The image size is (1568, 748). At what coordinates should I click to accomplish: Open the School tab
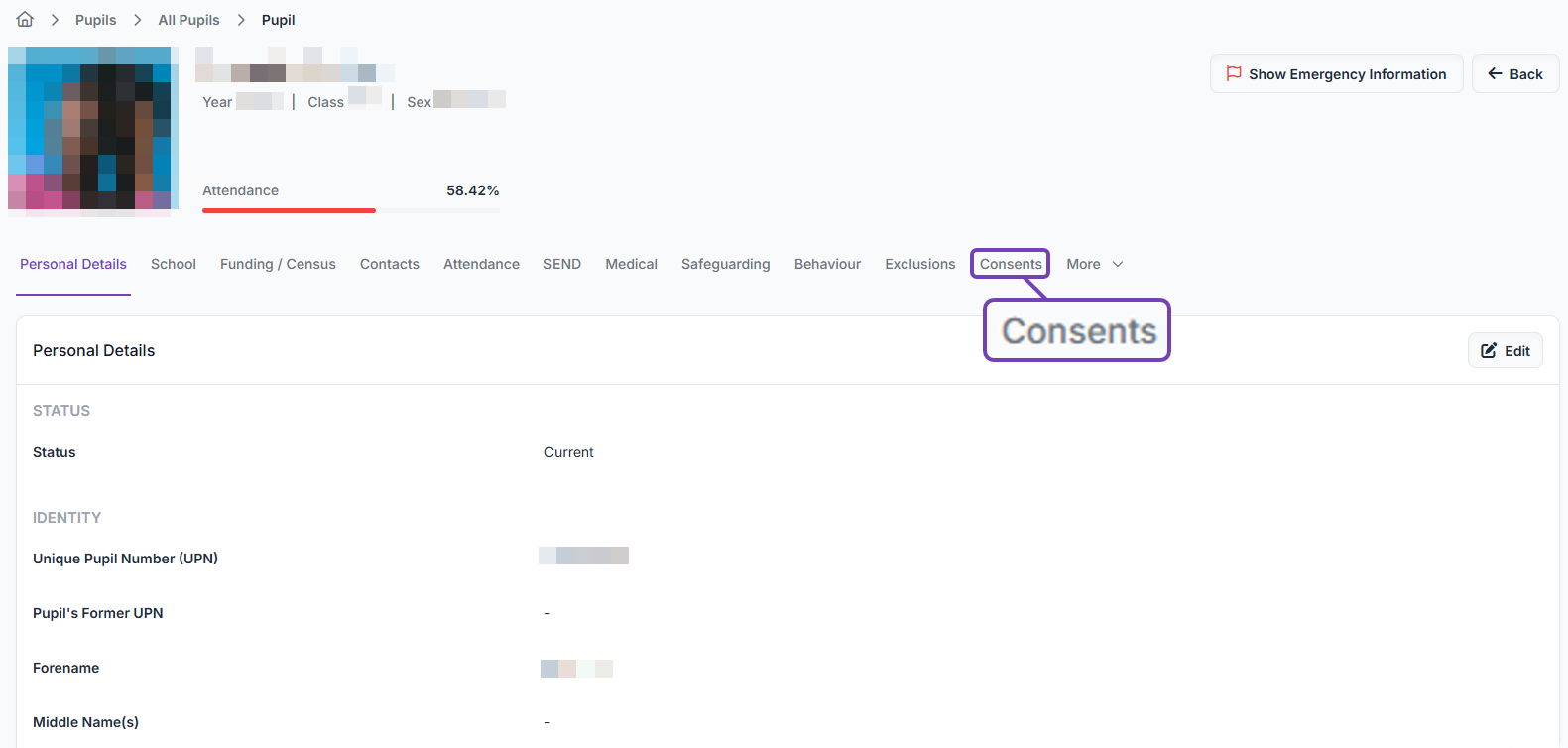174,264
